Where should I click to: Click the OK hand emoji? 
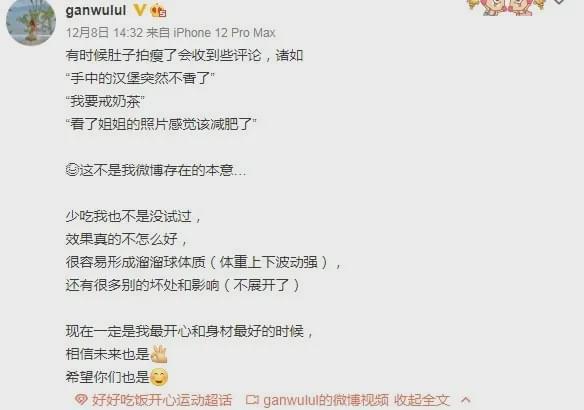point(159,354)
